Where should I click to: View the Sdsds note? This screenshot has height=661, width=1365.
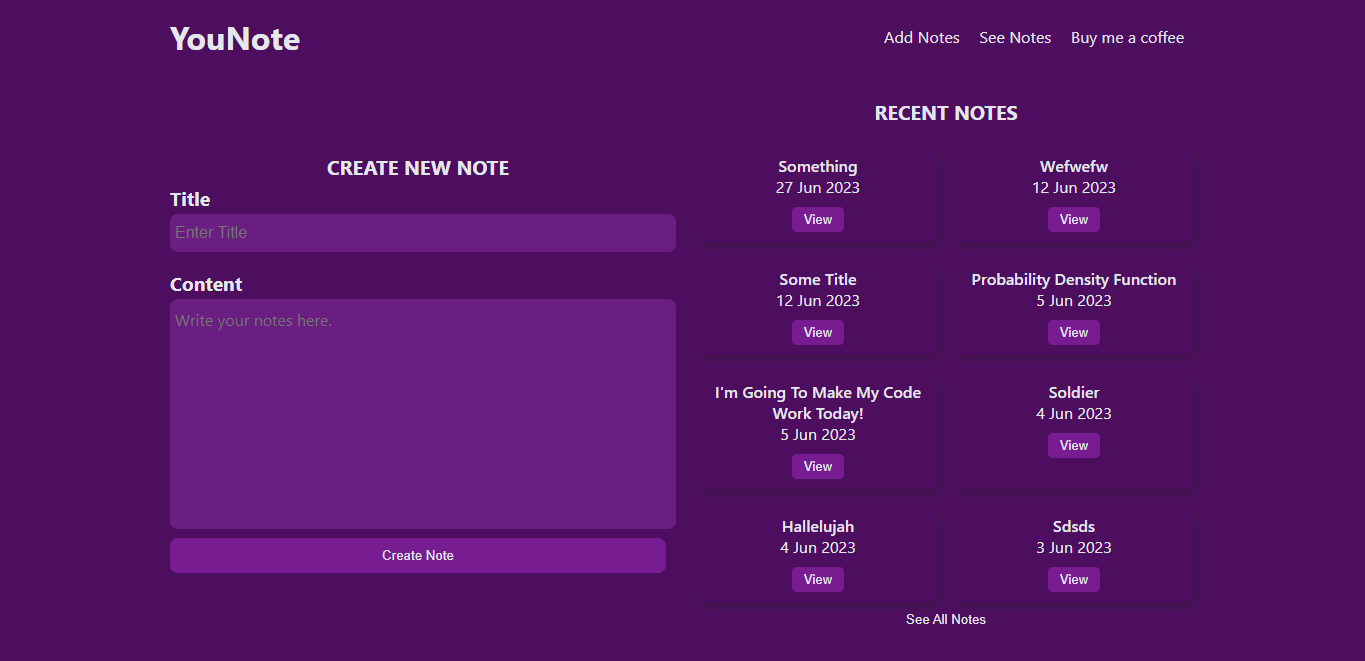click(1074, 580)
